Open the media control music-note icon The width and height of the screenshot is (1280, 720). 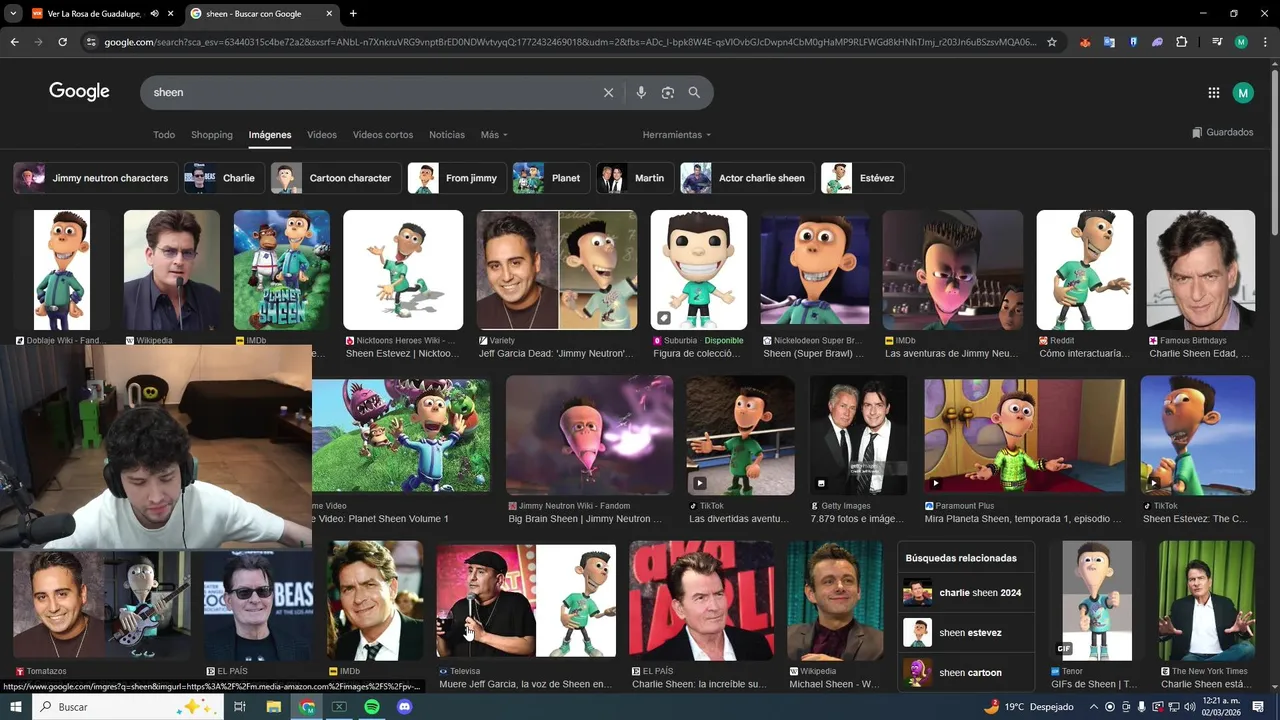click(x=1217, y=42)
